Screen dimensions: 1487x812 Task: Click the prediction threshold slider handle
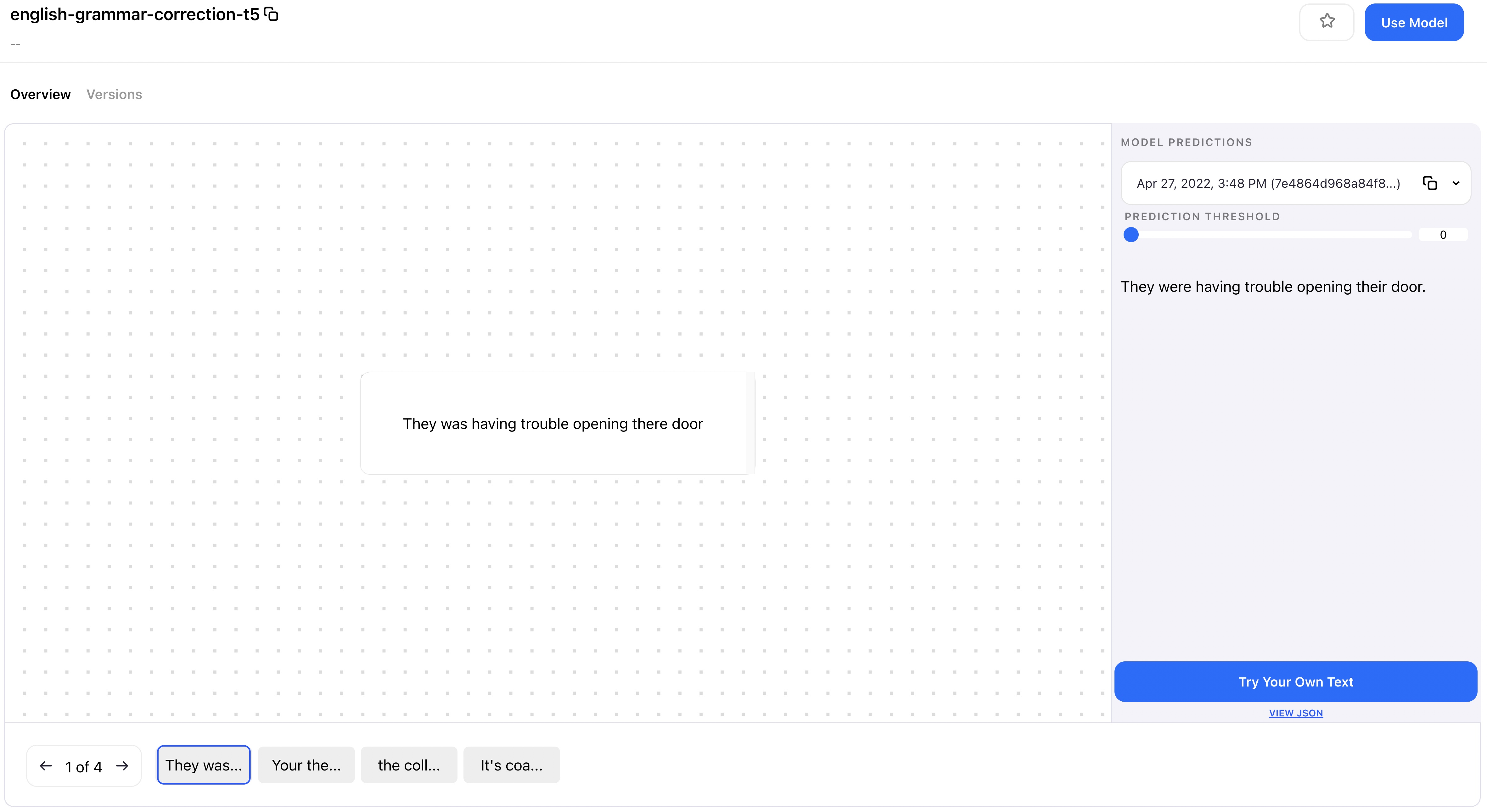1131,235
